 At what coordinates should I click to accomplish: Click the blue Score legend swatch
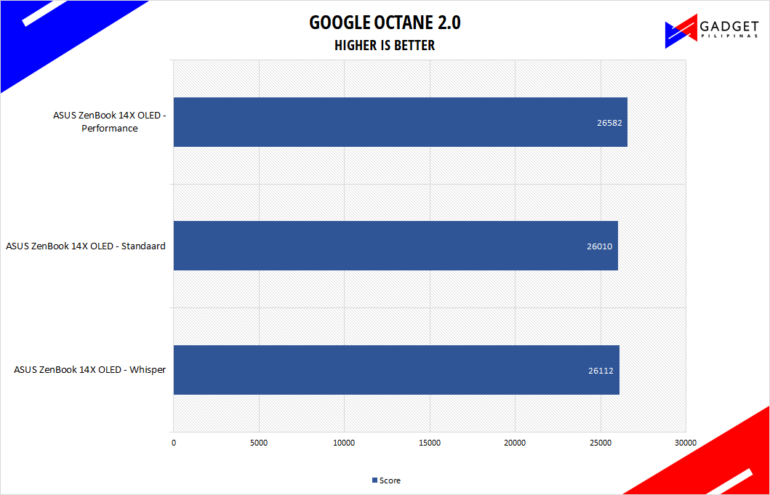pos(374,478)
